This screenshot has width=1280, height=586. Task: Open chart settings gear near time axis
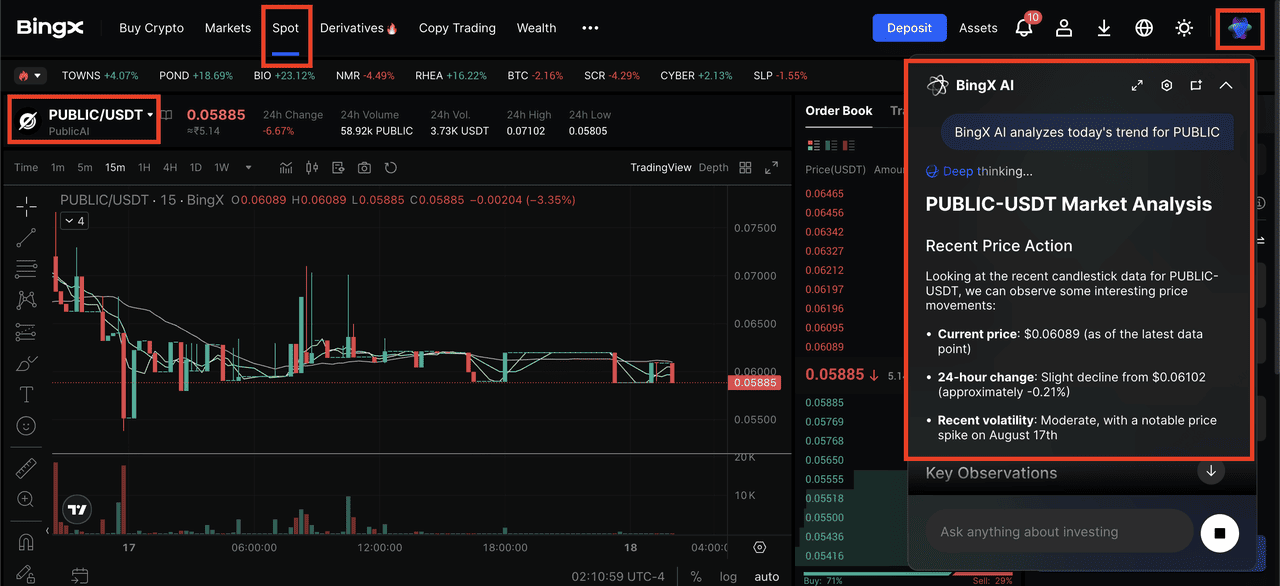tap(760, 547)
